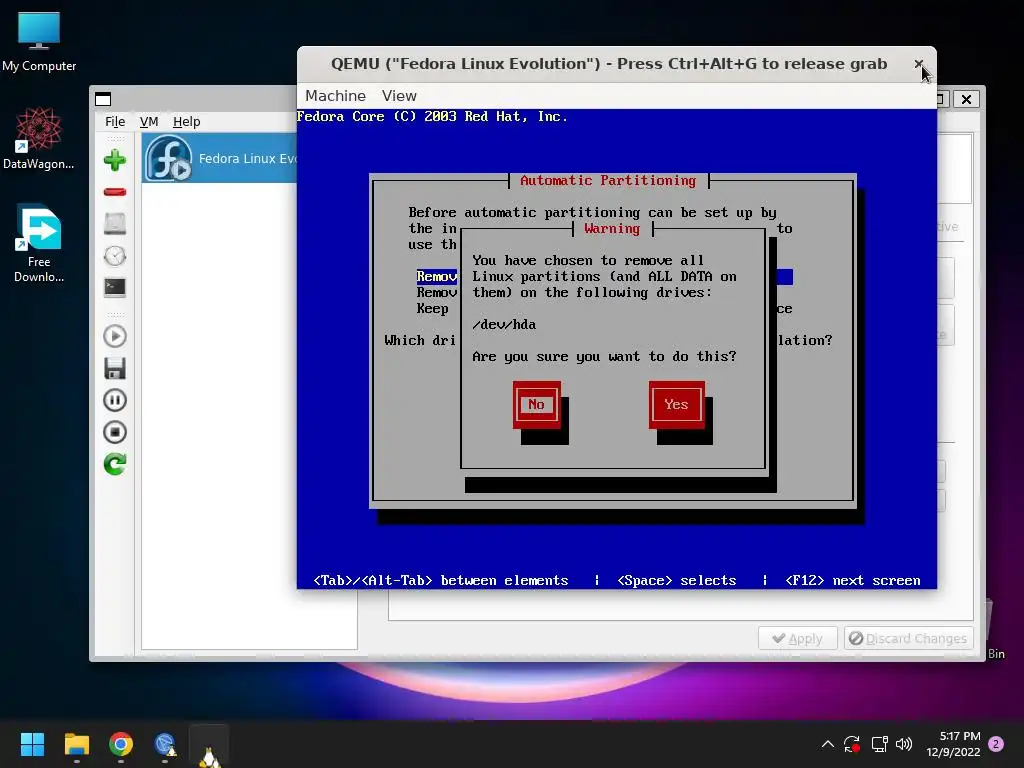This screenshot has width=1024, height=768.
Task: Stop the VM with the stop icon
Action: pyautogui.click(x=115, y=432)
